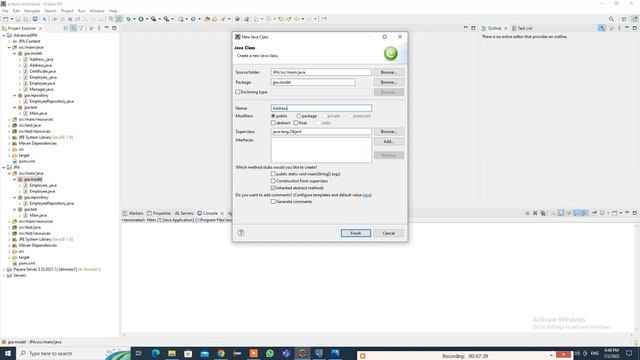Open Task View on taskbar
The width and height of the screenshot is (640, 360).
[x=138, y=353]
